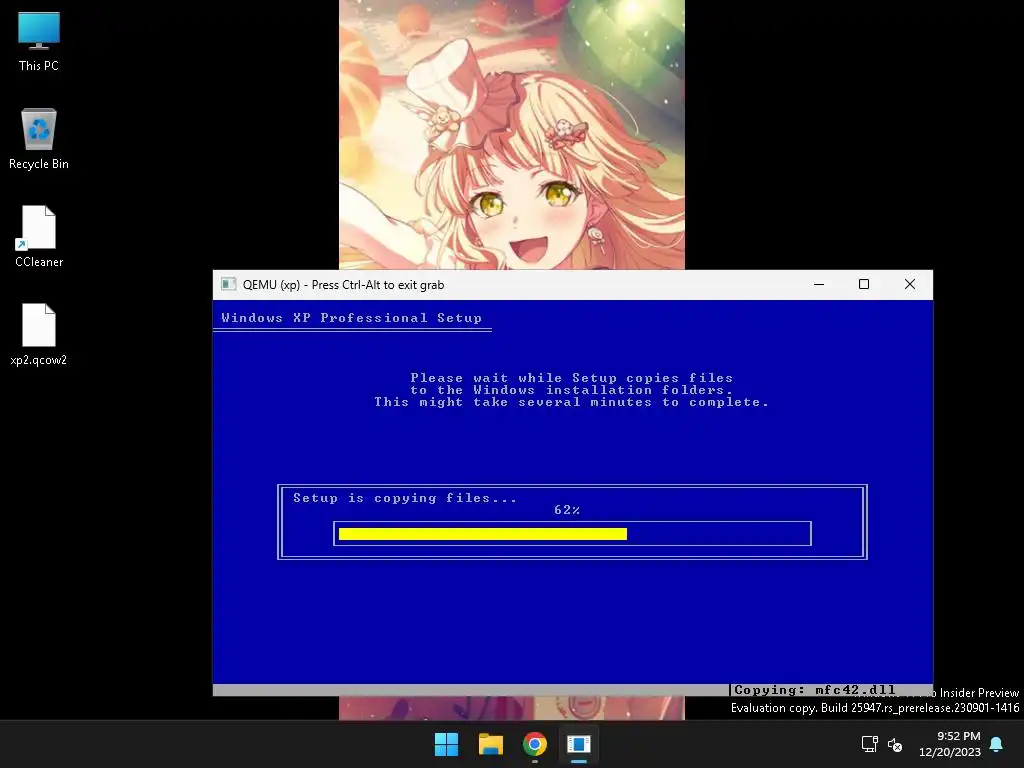This screenshot has width=1024, height=768.
Task: Open Google Chrome from the taskbar
Action: (534, 744)
